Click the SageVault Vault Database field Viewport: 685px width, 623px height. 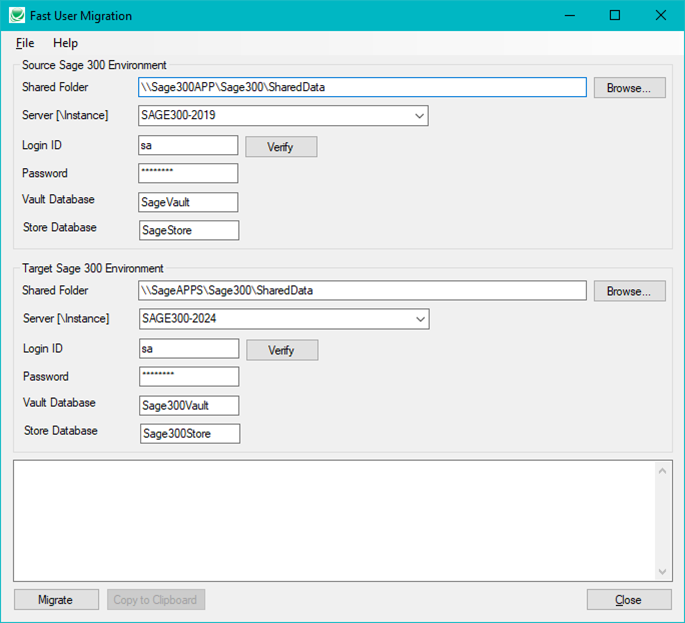pyautogui.click(x=188, y=202)
